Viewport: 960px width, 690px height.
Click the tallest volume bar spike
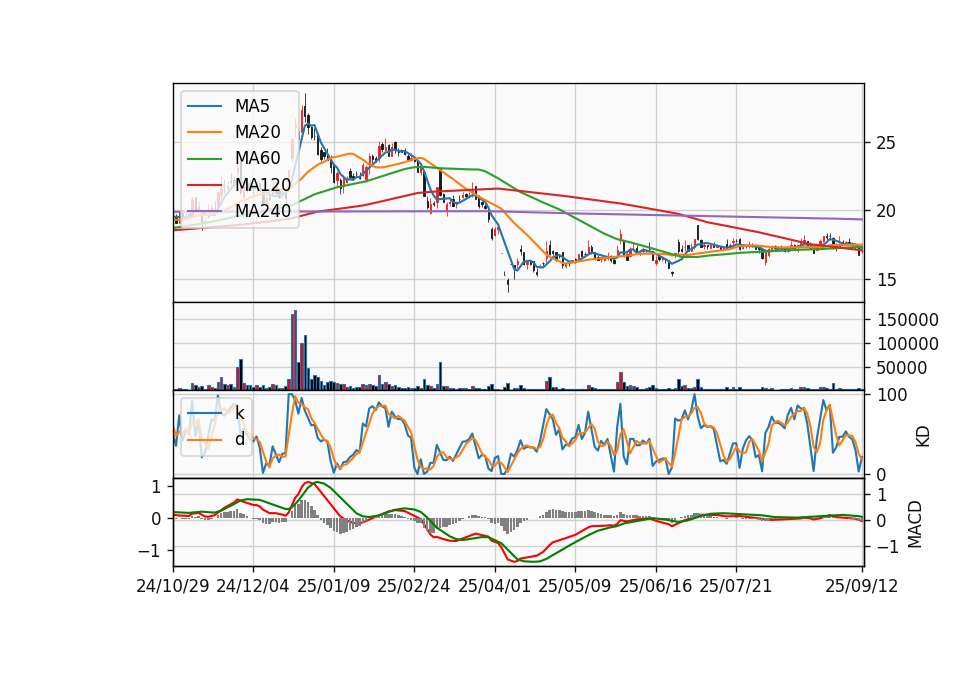295,350
